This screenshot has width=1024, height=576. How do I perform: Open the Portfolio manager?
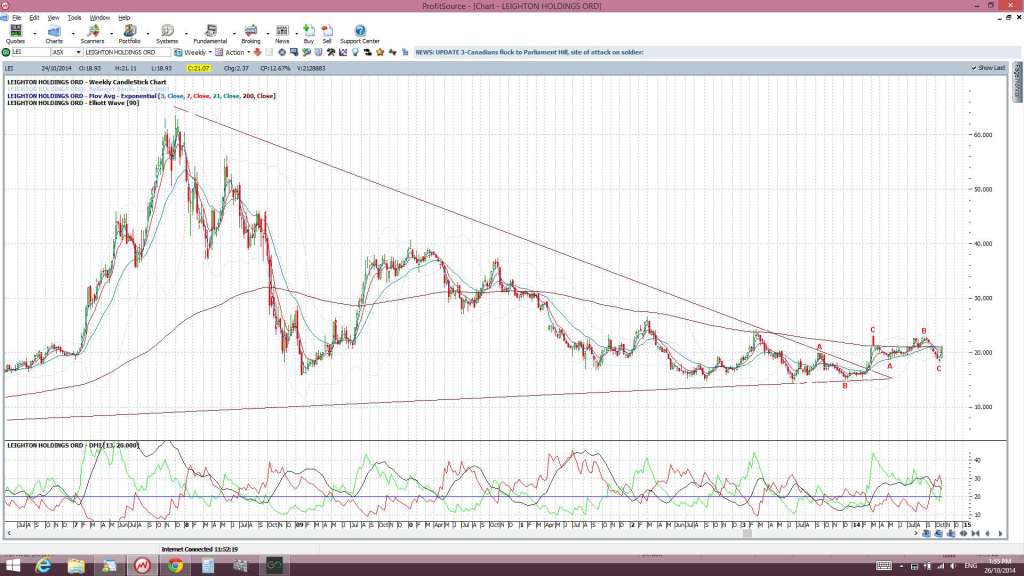(129, 33)
